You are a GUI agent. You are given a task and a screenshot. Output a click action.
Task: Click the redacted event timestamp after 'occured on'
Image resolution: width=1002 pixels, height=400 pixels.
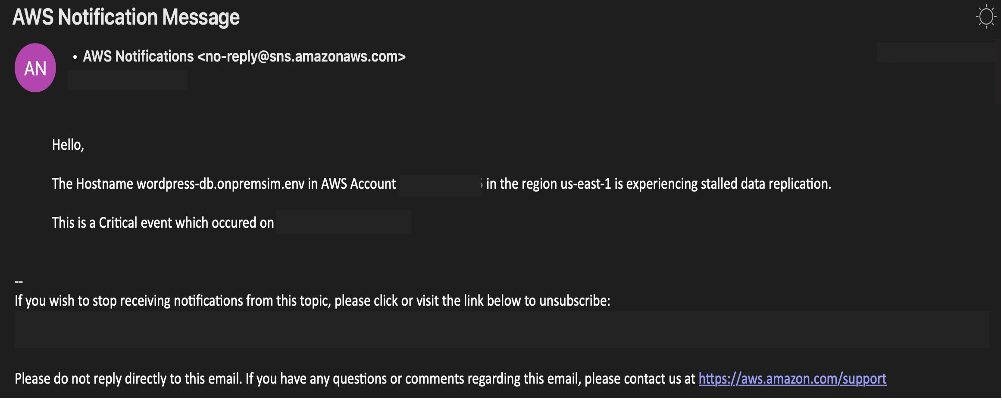point(344,223)
